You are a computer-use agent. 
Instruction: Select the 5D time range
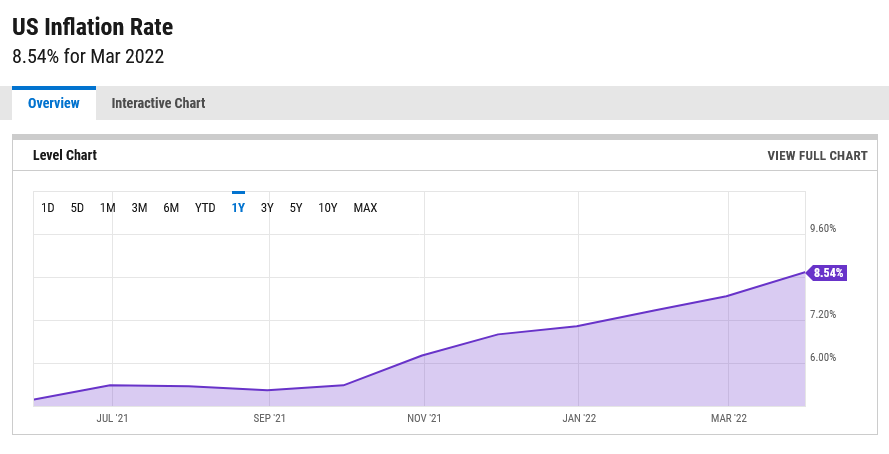(77, 208)
